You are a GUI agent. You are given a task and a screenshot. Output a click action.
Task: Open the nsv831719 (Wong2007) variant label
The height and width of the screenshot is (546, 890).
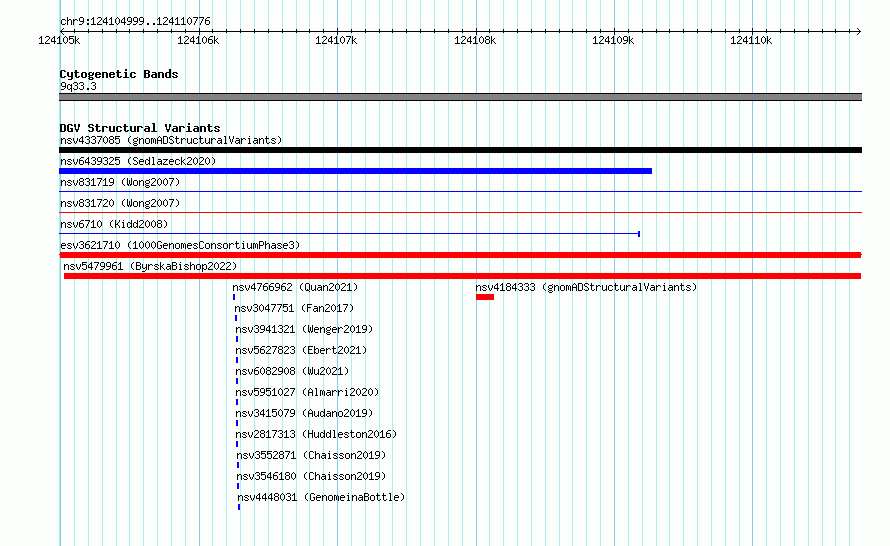[120, 182]
